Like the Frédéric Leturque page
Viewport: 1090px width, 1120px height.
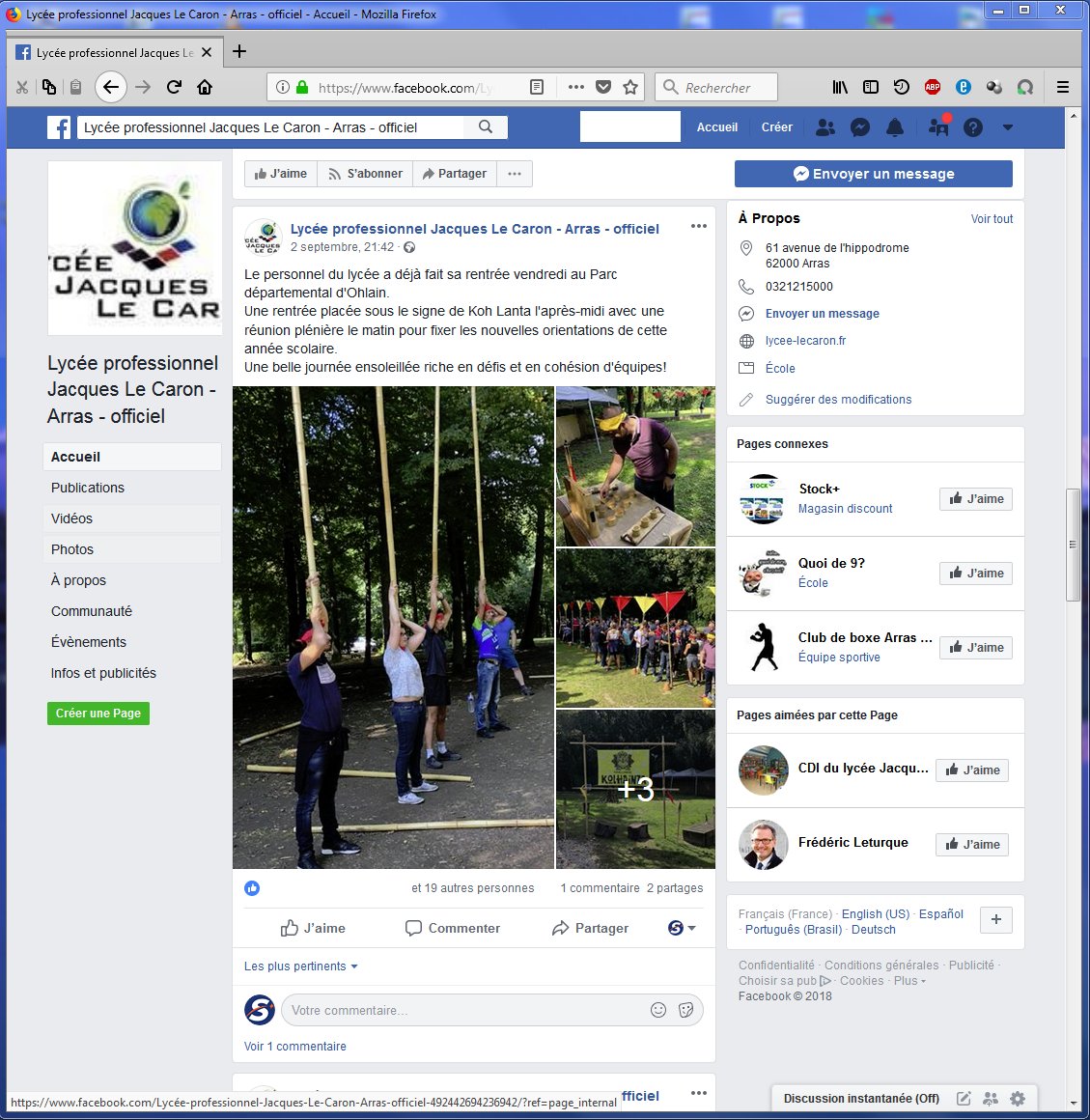(972, 844)
